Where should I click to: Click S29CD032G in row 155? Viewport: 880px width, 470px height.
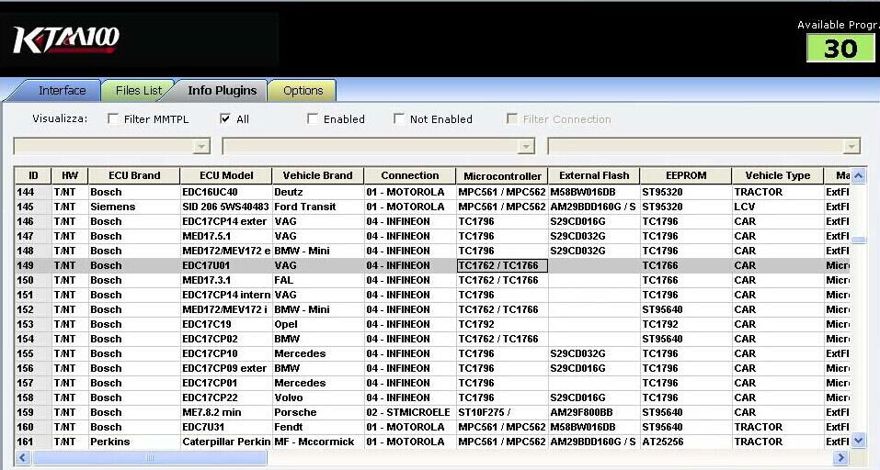click(x=594, y=353)
